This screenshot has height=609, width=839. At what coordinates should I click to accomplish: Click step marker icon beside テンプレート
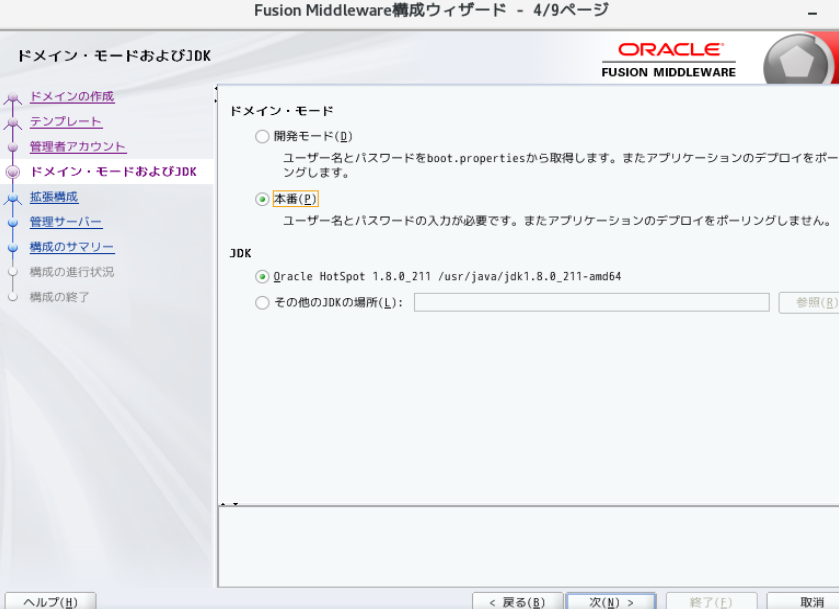(13, 123)
